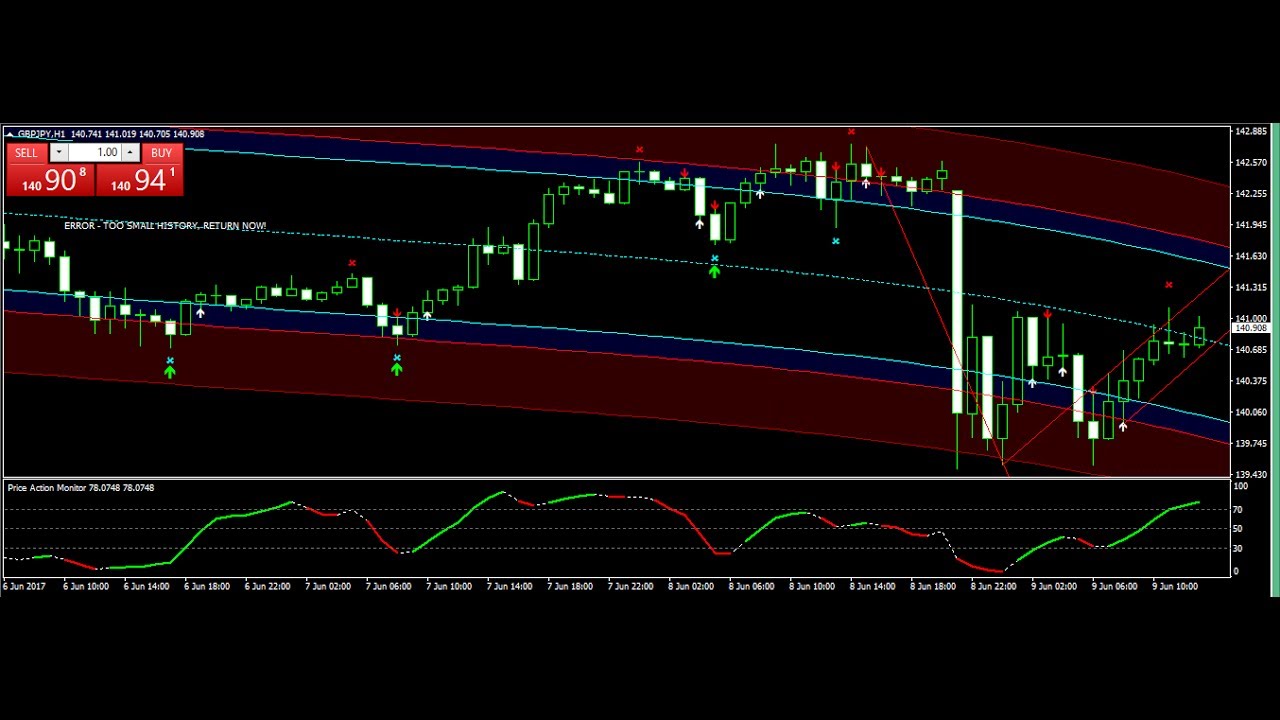Click the 6 Jun 18:00 time axis label
The image size is (1280, 720).
(207, 587)
